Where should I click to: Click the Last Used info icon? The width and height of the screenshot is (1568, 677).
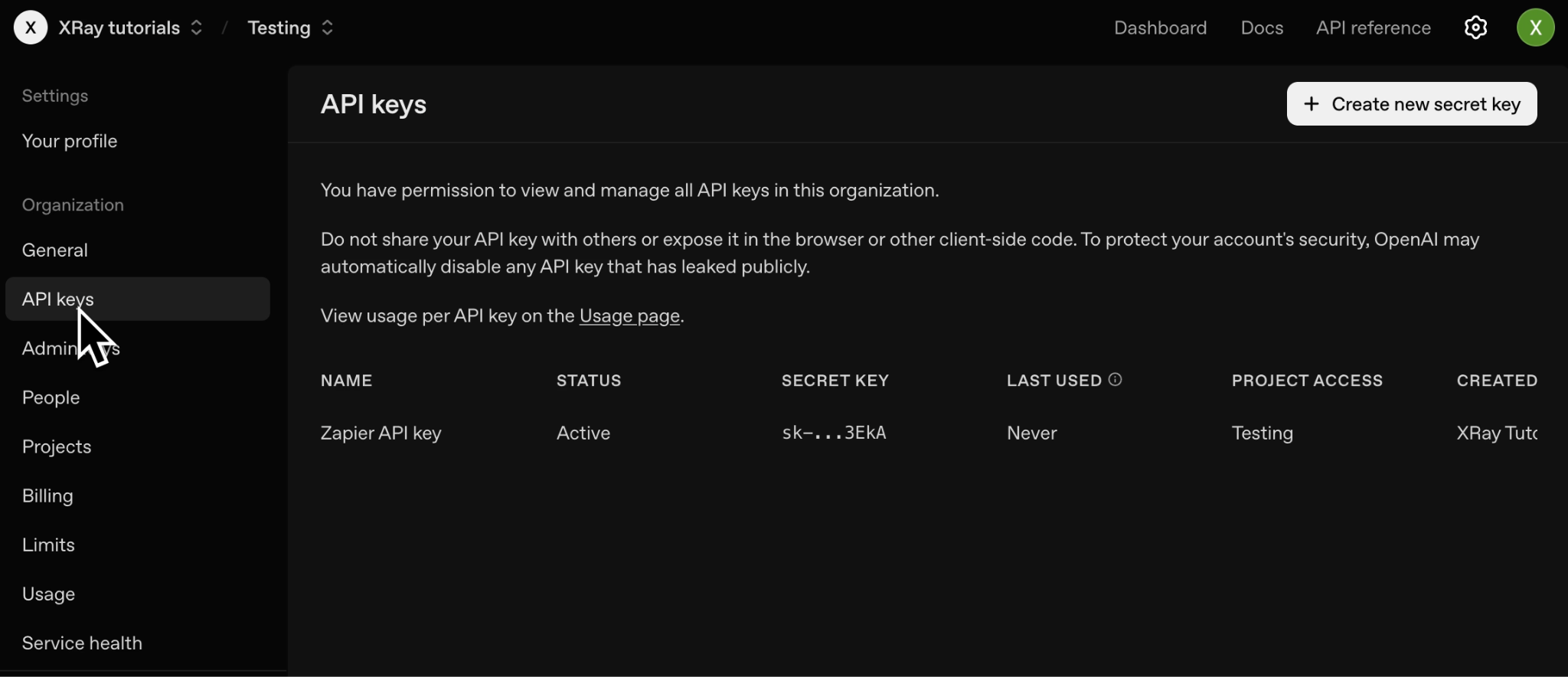click(x=1115, y=379)
